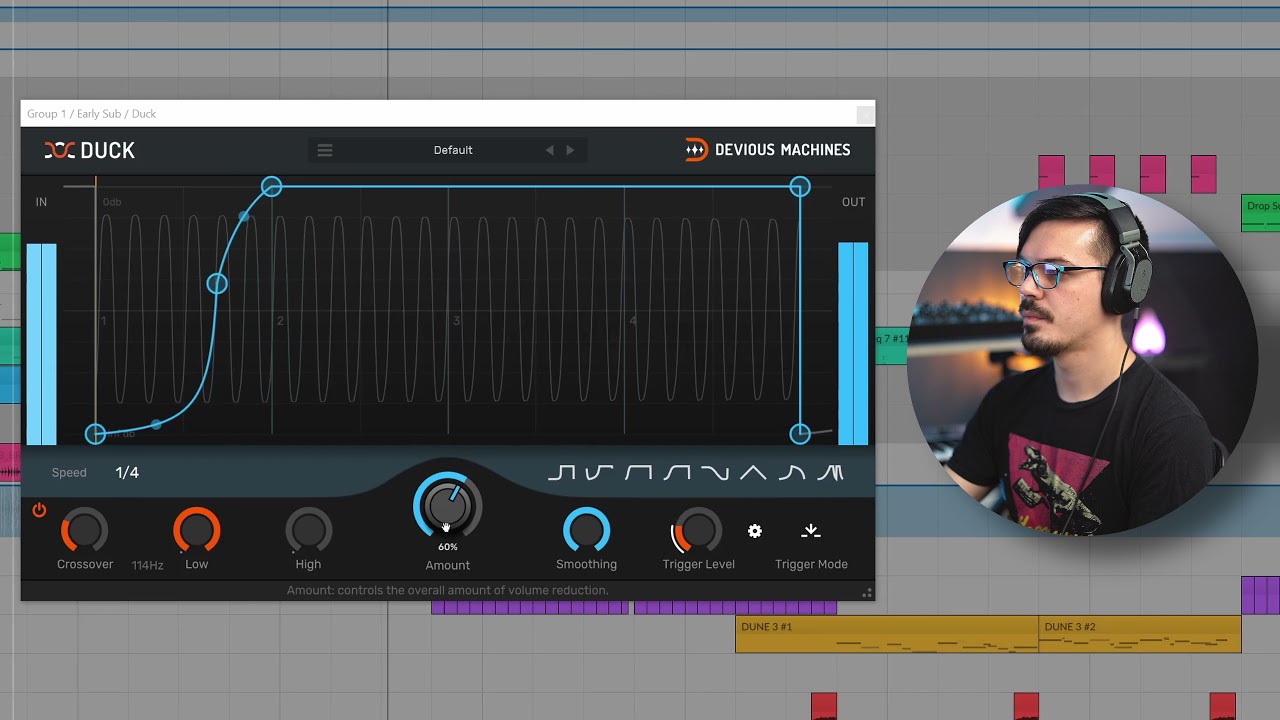Viewport: 1280px width, 720px height.
Task: Click the IN level meter
Action: [x=41, y=343]
